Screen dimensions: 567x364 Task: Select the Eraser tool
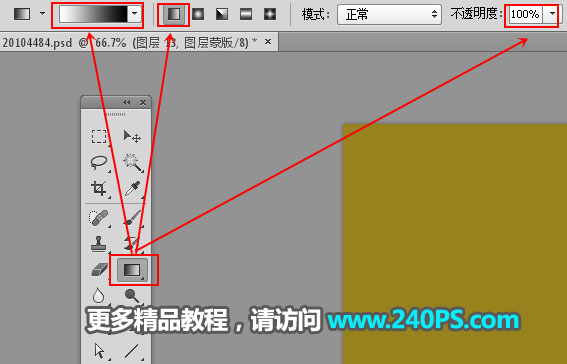click(x=99, y=270)
